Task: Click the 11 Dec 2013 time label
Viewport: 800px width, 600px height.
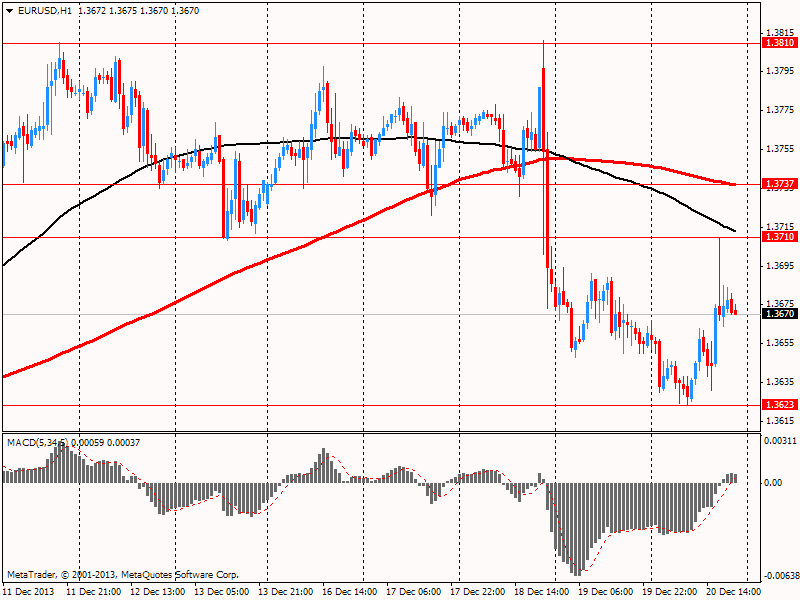Action: [29, 592]
